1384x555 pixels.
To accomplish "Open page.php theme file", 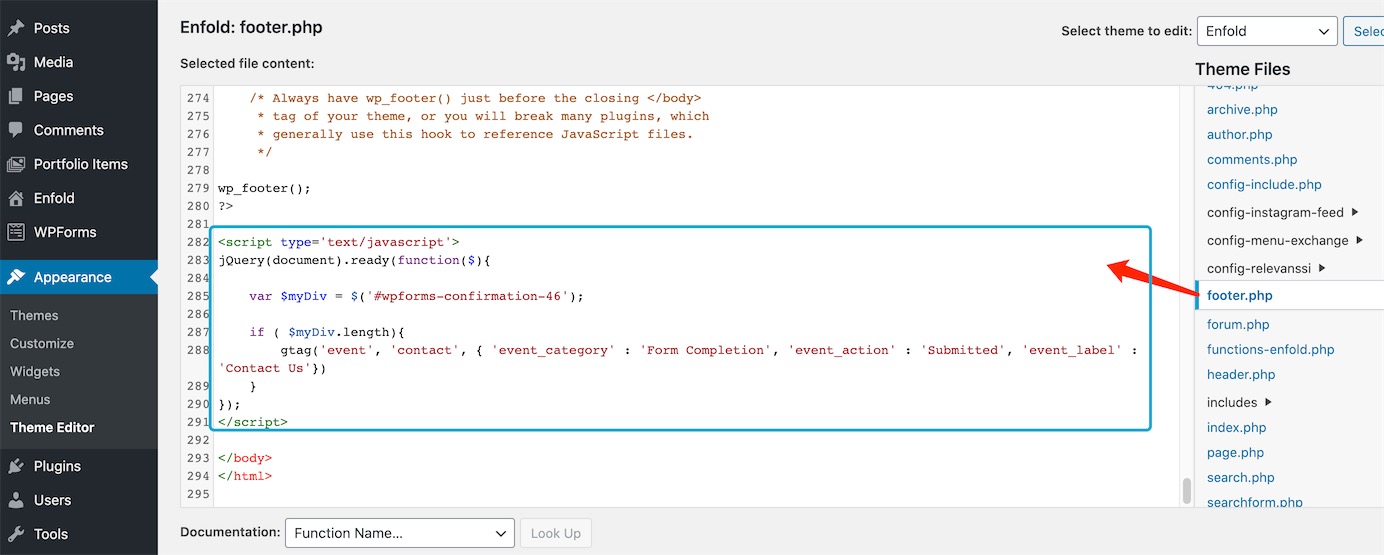I will pos(1235,453).
